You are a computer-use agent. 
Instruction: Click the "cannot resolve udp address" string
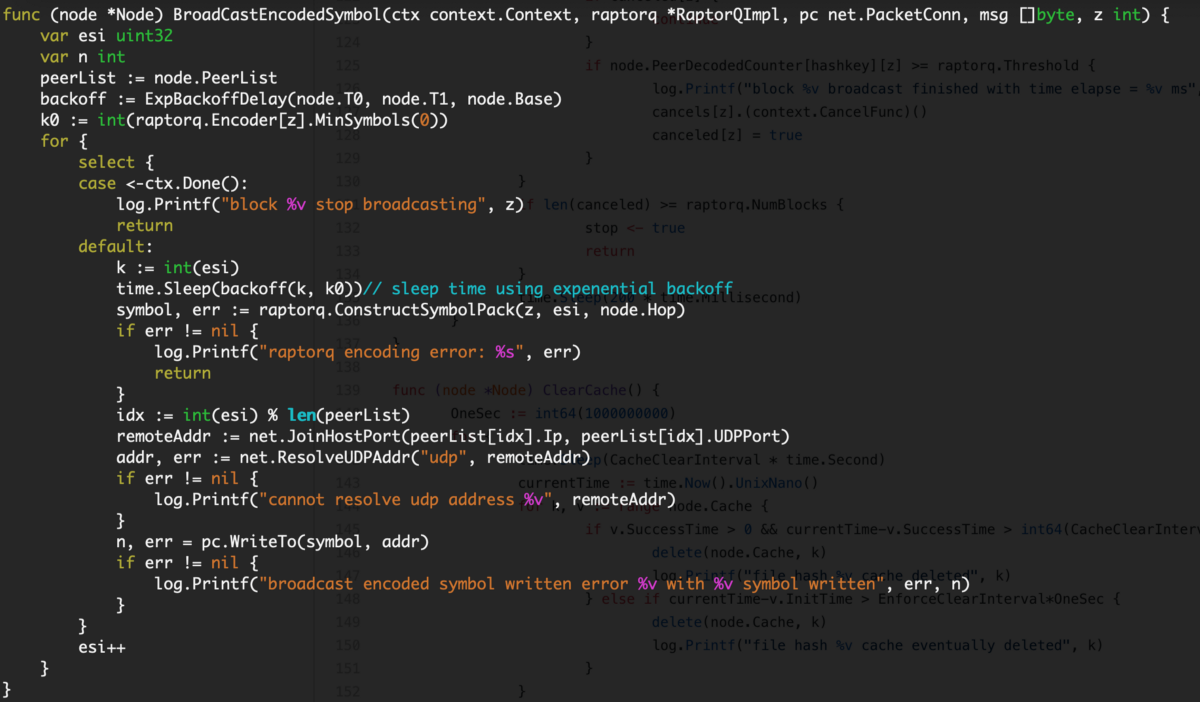point(400,499)
